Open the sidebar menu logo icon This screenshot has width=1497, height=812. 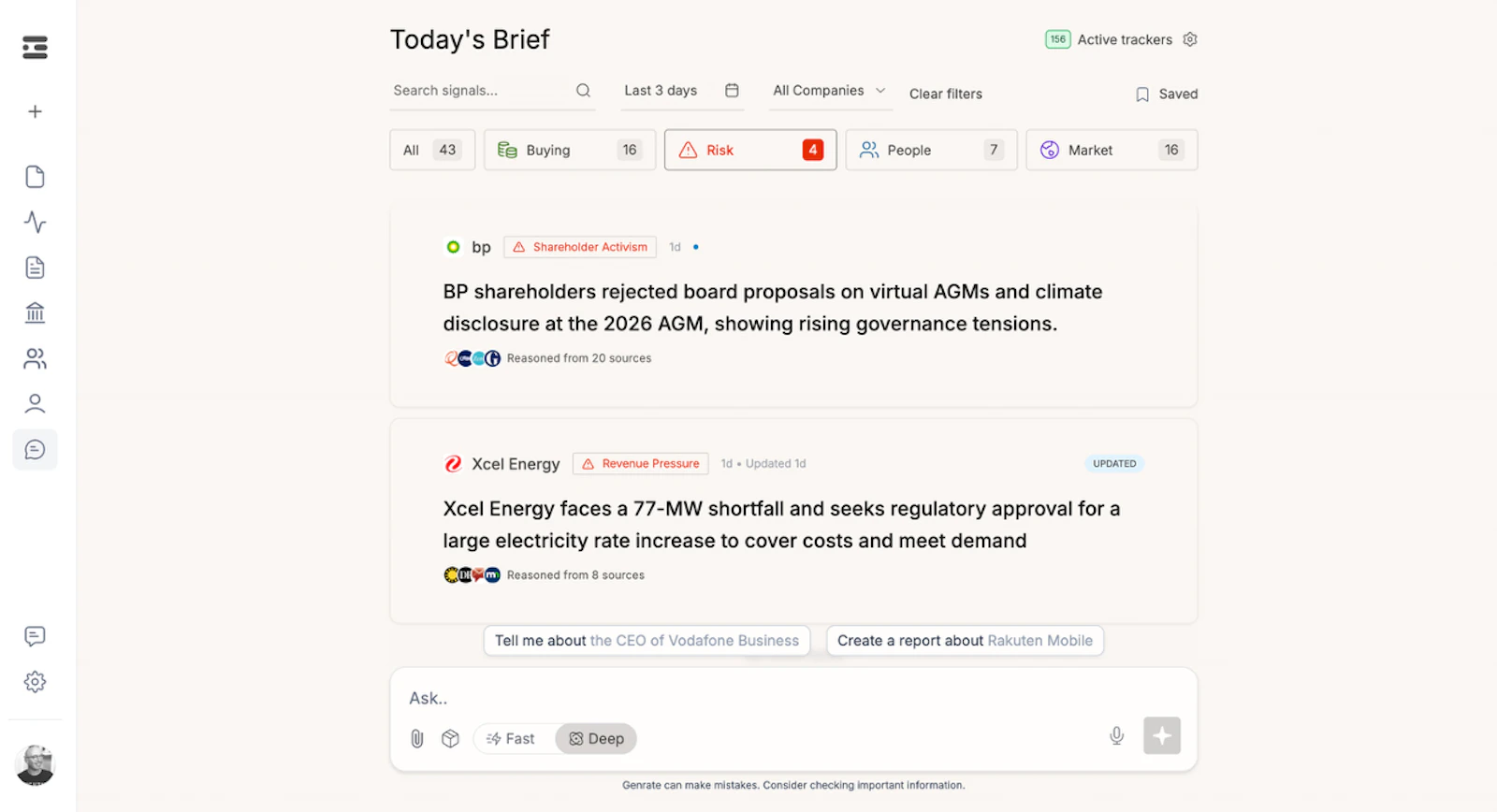tap(35, 48)
